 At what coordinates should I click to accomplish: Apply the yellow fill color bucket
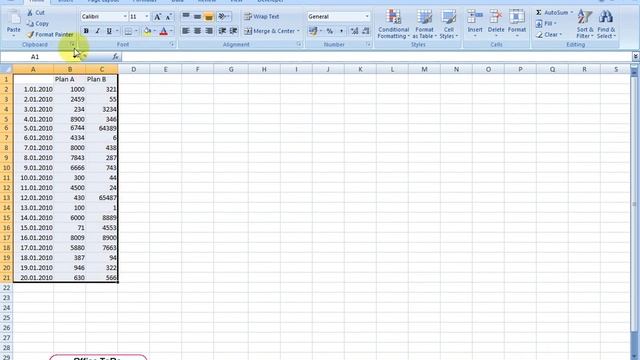coord(147,31)
